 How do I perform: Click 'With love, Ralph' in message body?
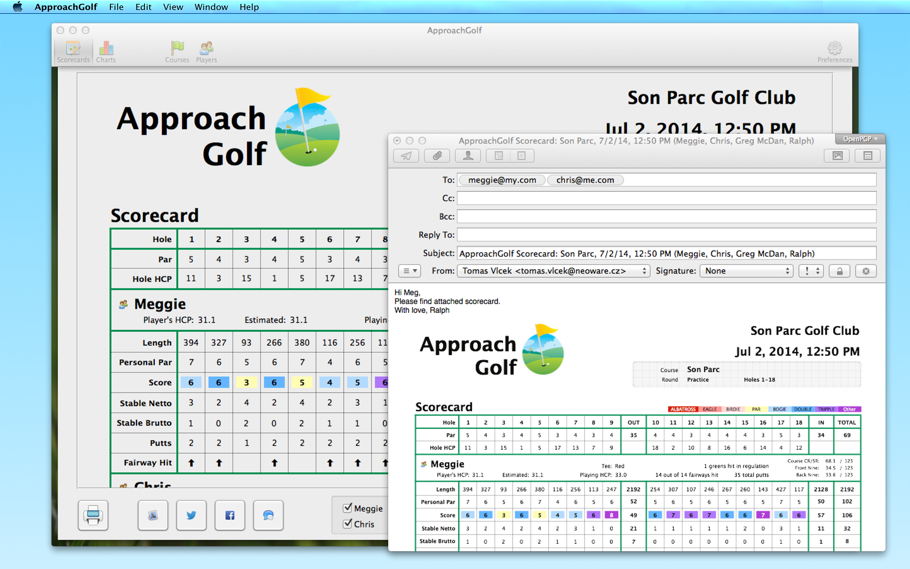click(422, 310)
